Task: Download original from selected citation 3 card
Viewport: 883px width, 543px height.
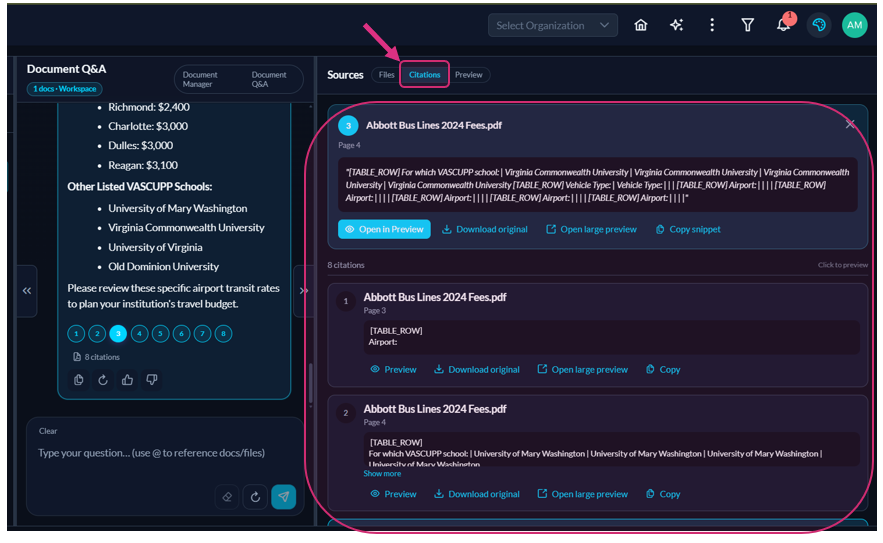Action: (485, 229)
